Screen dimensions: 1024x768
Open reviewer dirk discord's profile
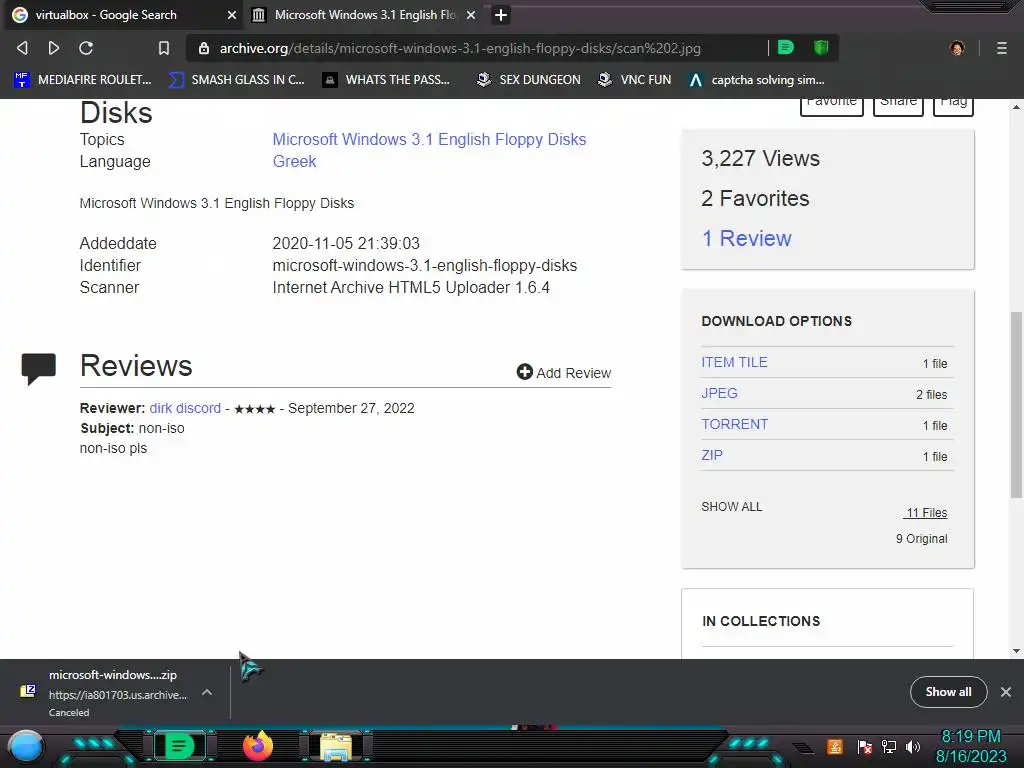click(185, 408)
